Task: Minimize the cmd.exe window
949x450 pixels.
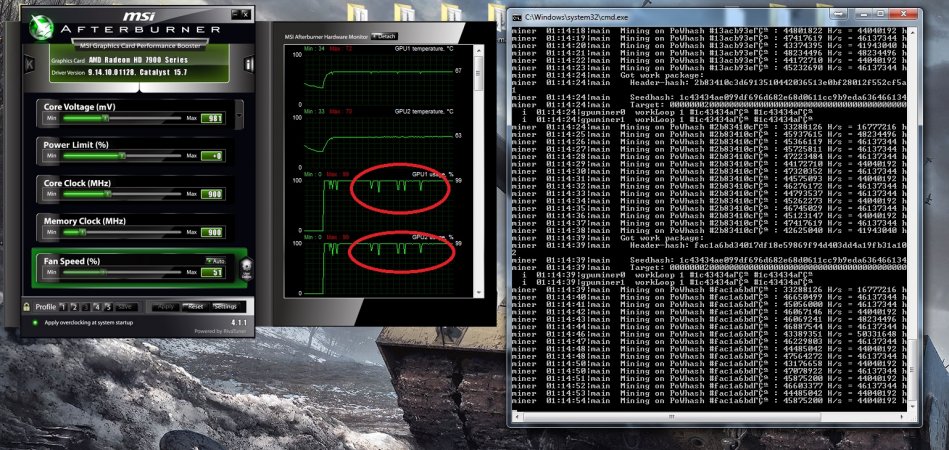Action: (x=866, y=13)
